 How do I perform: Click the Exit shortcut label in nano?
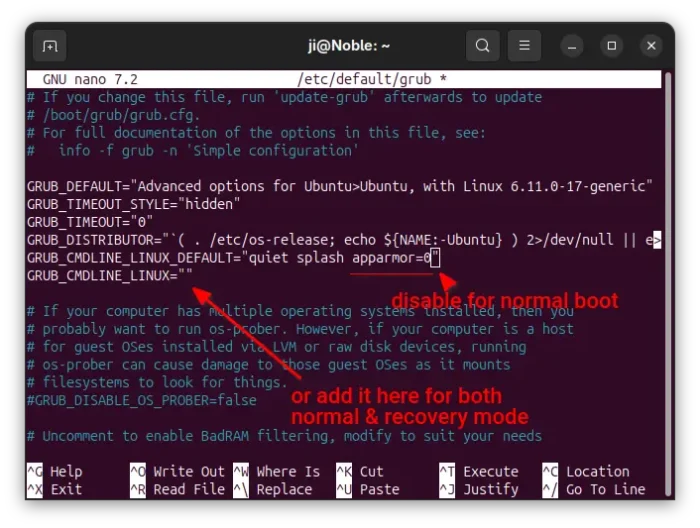click(x=66, y=489)
